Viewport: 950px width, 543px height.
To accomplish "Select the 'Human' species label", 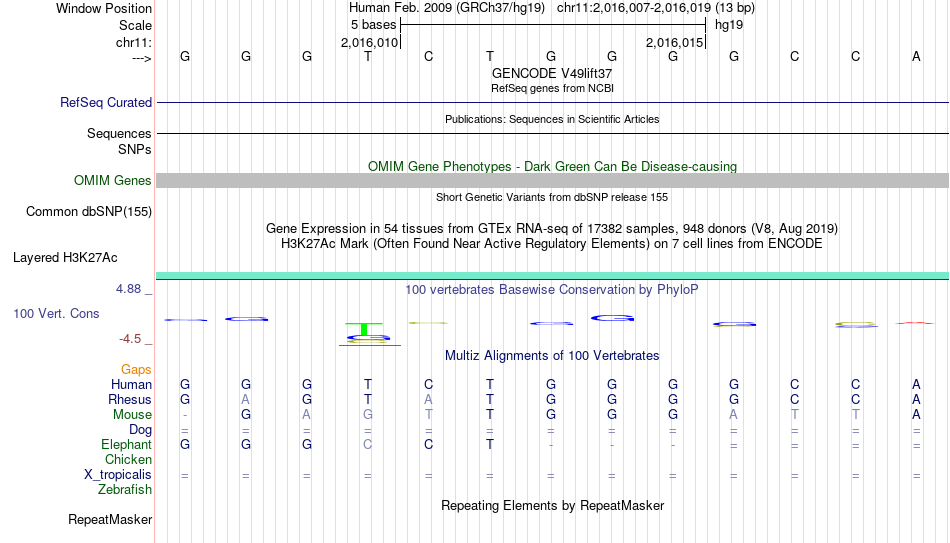I will [131, 384].
